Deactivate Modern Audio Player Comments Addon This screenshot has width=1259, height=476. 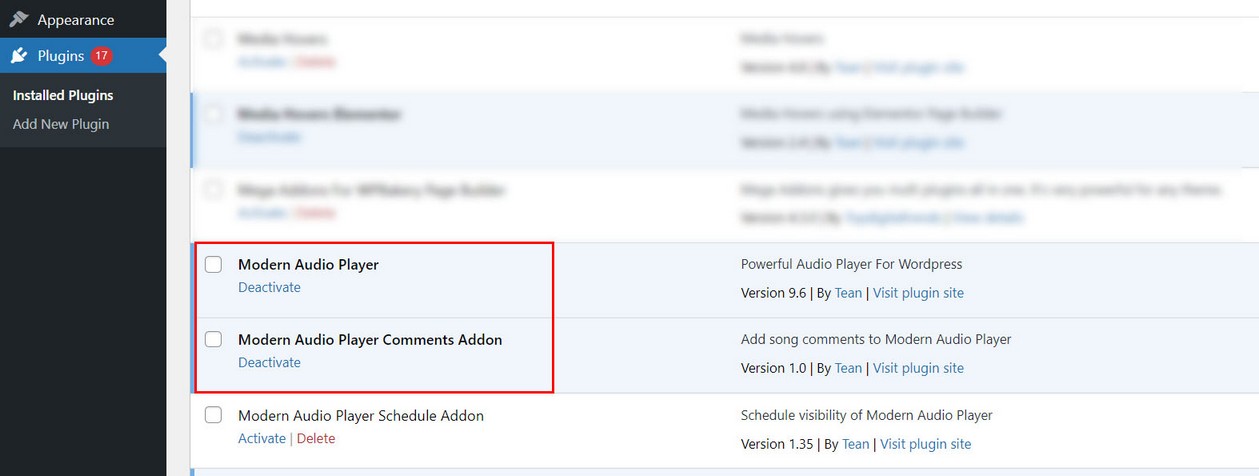coord(269,362)
